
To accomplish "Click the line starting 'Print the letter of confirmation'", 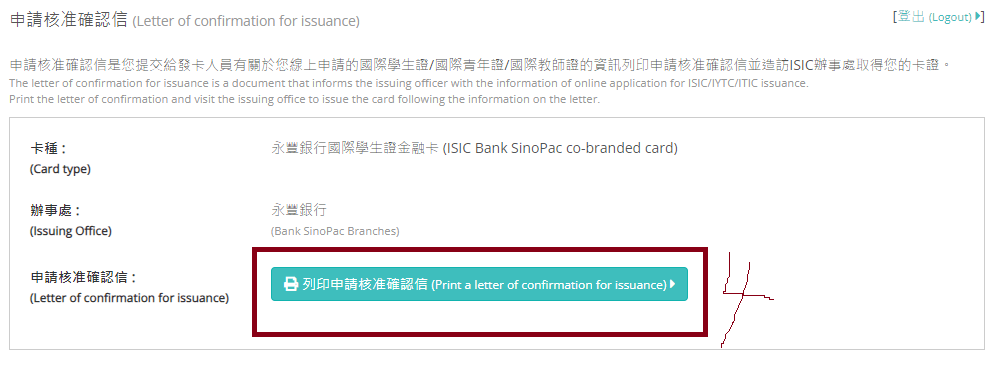I will click(305, 100).
